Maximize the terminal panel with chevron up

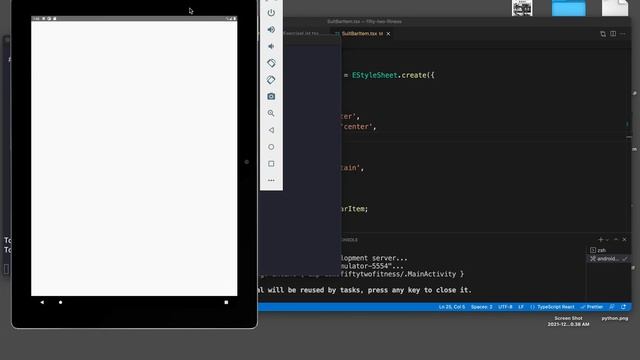(616, 240)
